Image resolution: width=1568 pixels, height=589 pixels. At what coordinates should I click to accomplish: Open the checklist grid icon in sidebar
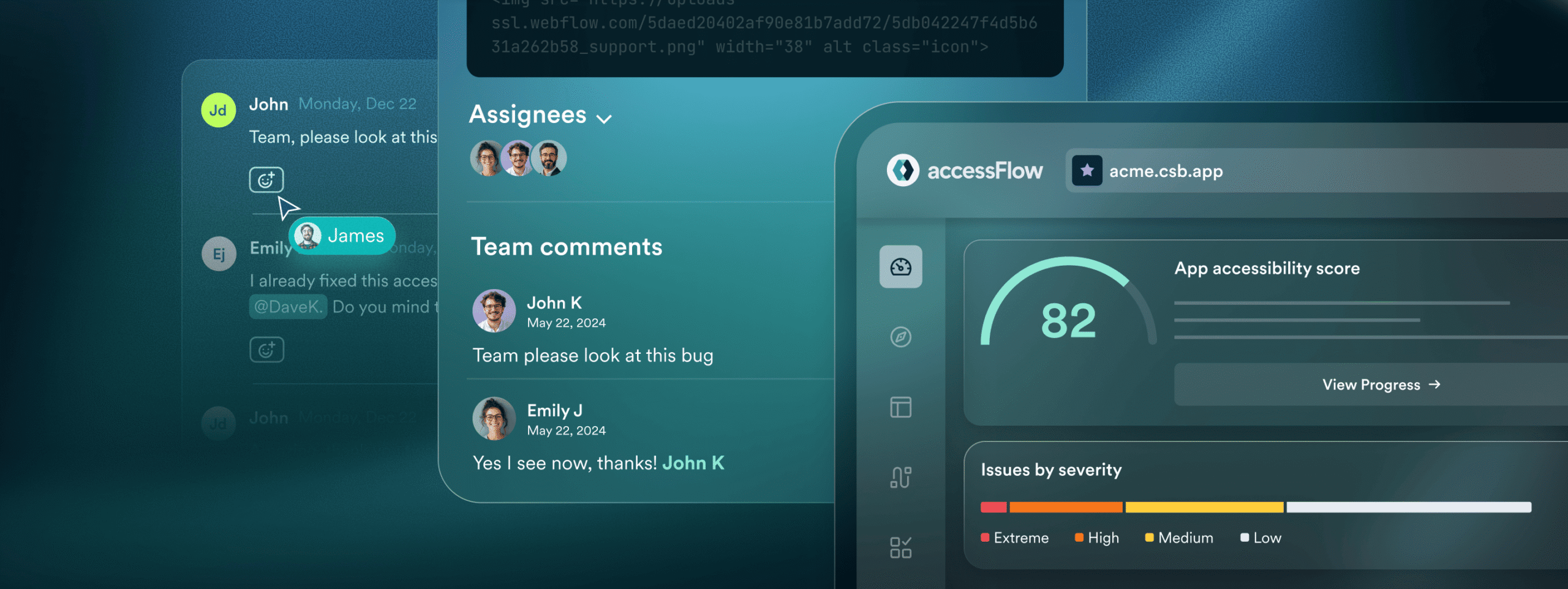pos(900,547)
